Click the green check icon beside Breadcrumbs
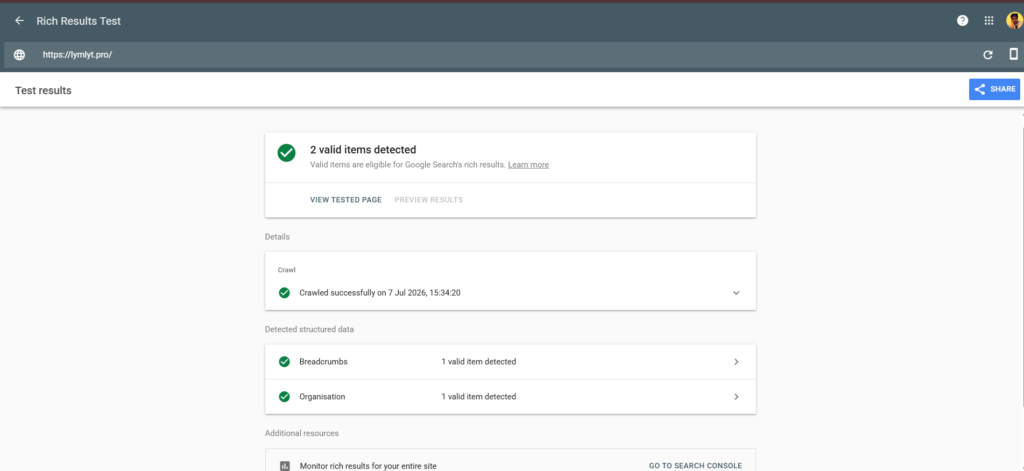The height and width of the screenshot is (471, 1024). click(284, 362)
